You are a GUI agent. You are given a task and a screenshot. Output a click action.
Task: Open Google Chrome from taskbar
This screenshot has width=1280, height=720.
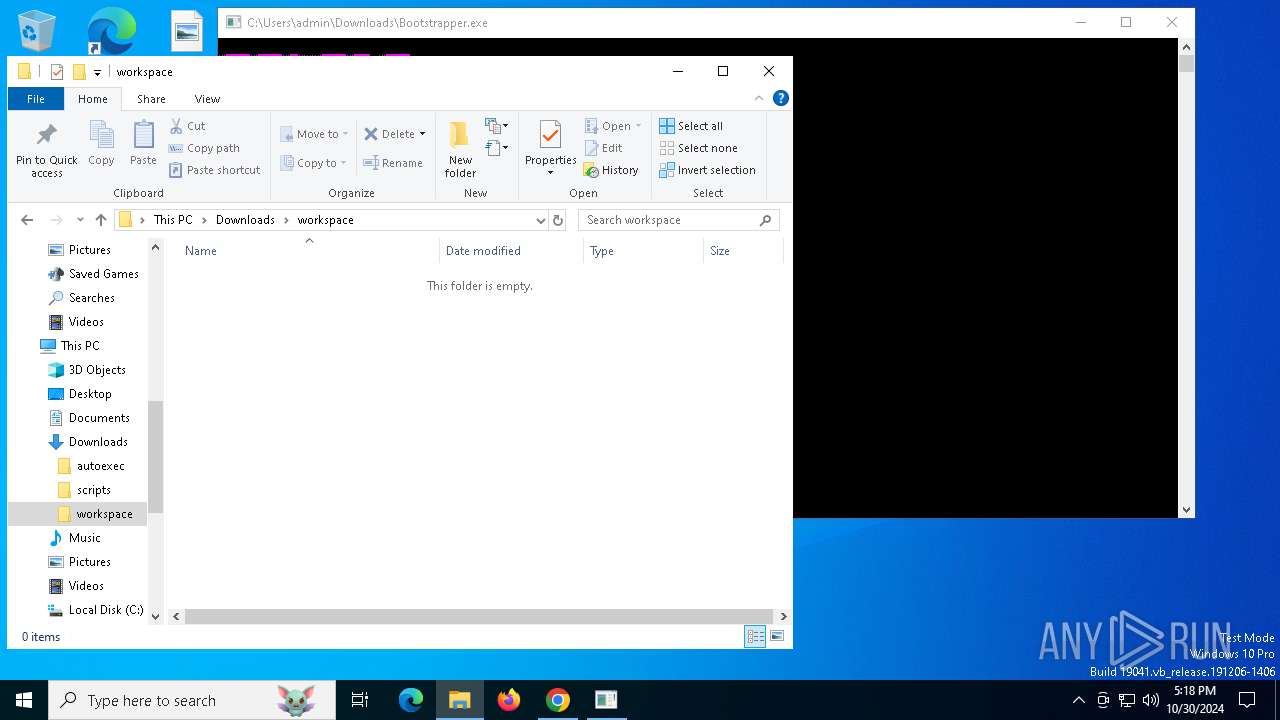tap(558, 700)
